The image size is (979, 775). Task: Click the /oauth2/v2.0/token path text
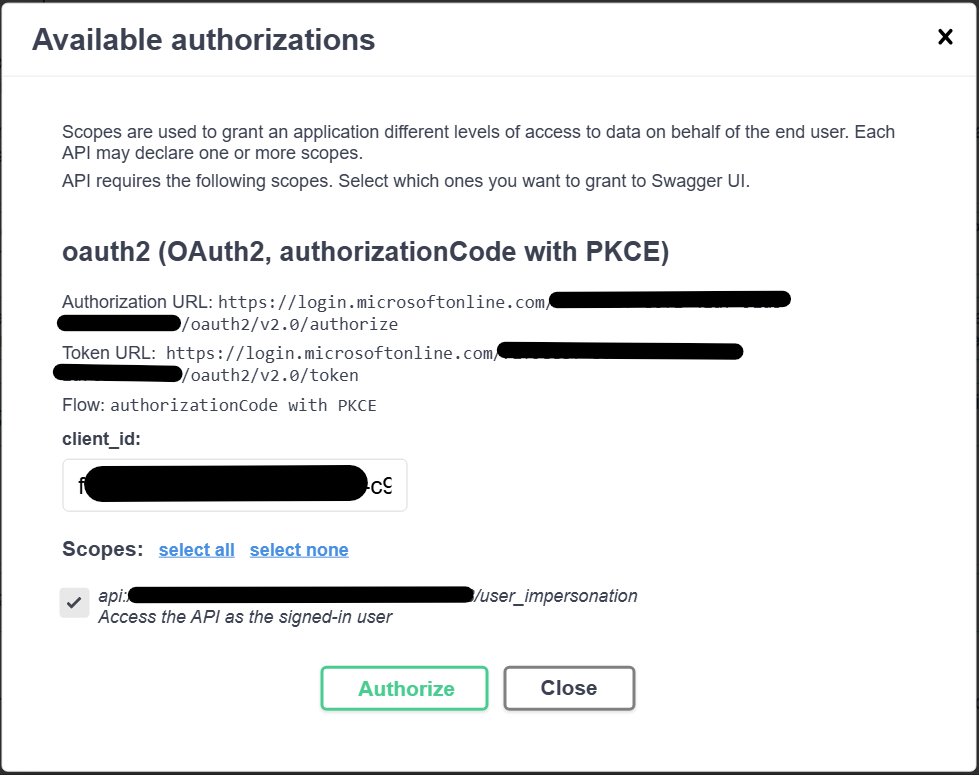(x=270, y=375)
